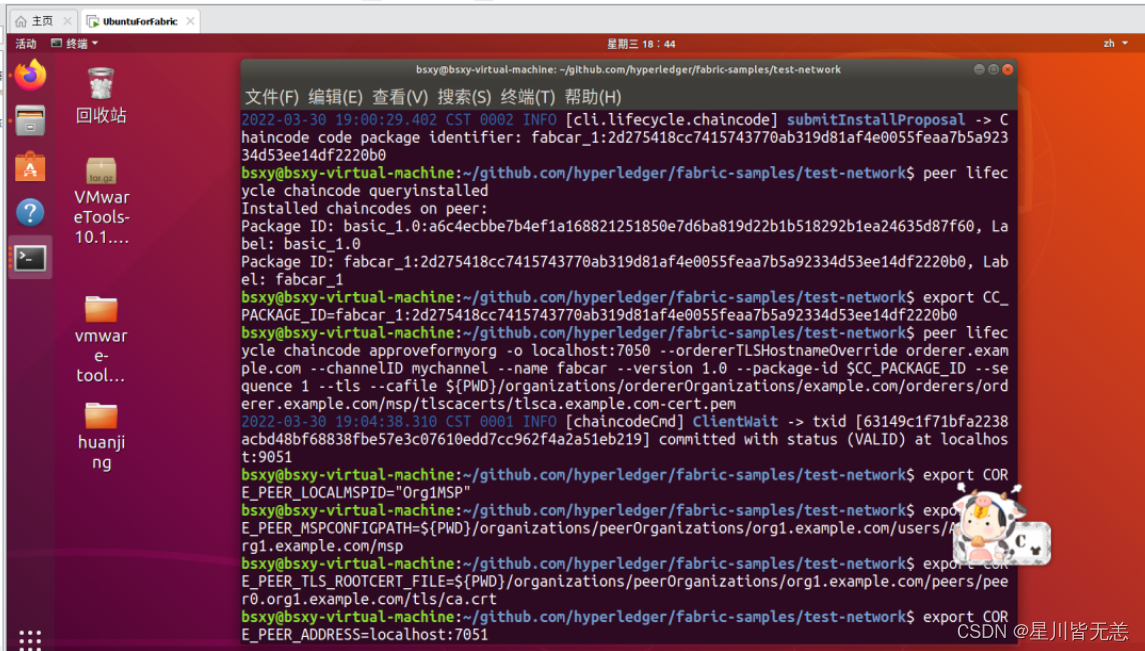The height and width of the screenshot is (651, 1145).
Task: Open the vmware-tools folder on desktop
Action: point(101,339)
